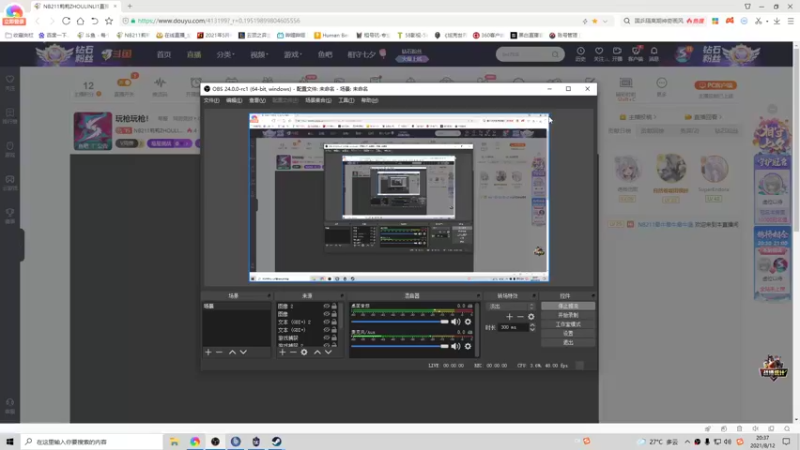Open OBS 文件(F) menu

[x=212, y=101]
